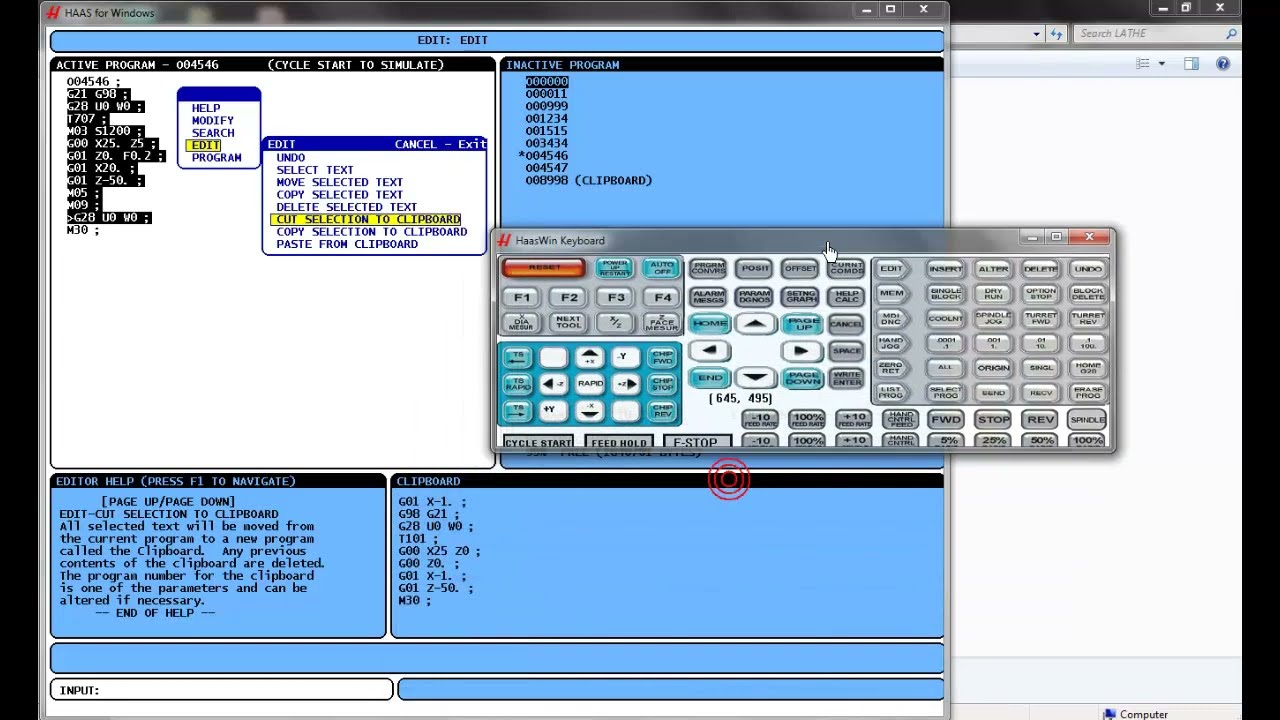Jog with the -Z left arrow key
1280x720 pixels.
553,383
